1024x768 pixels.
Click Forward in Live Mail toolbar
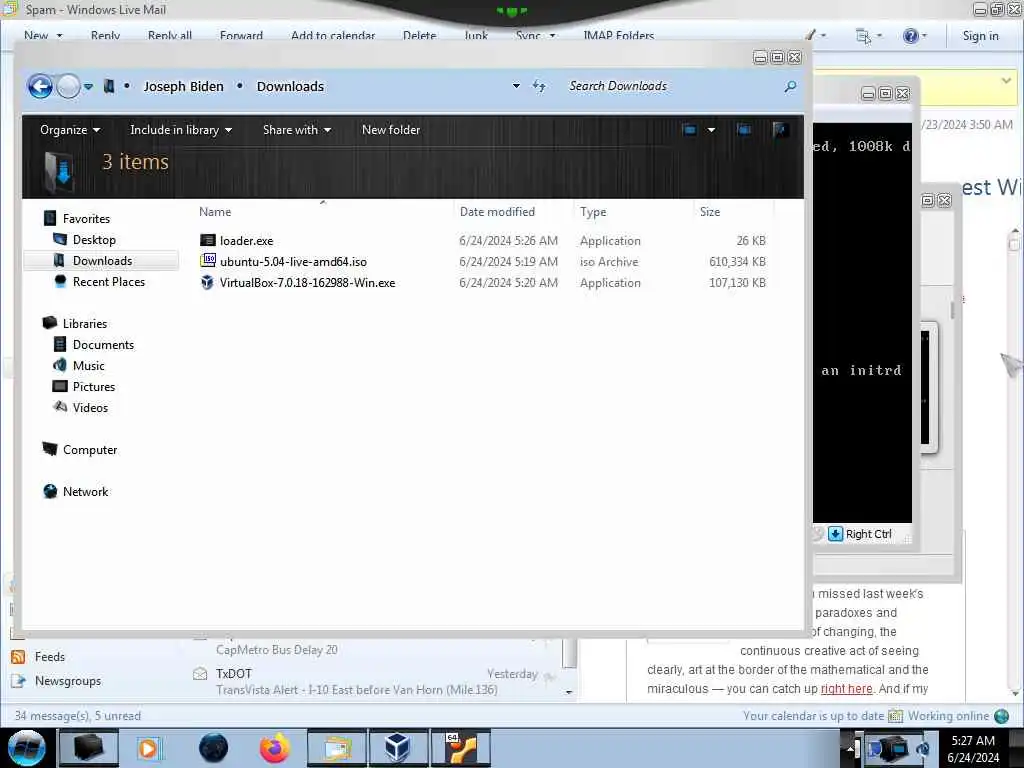(241, 35)
